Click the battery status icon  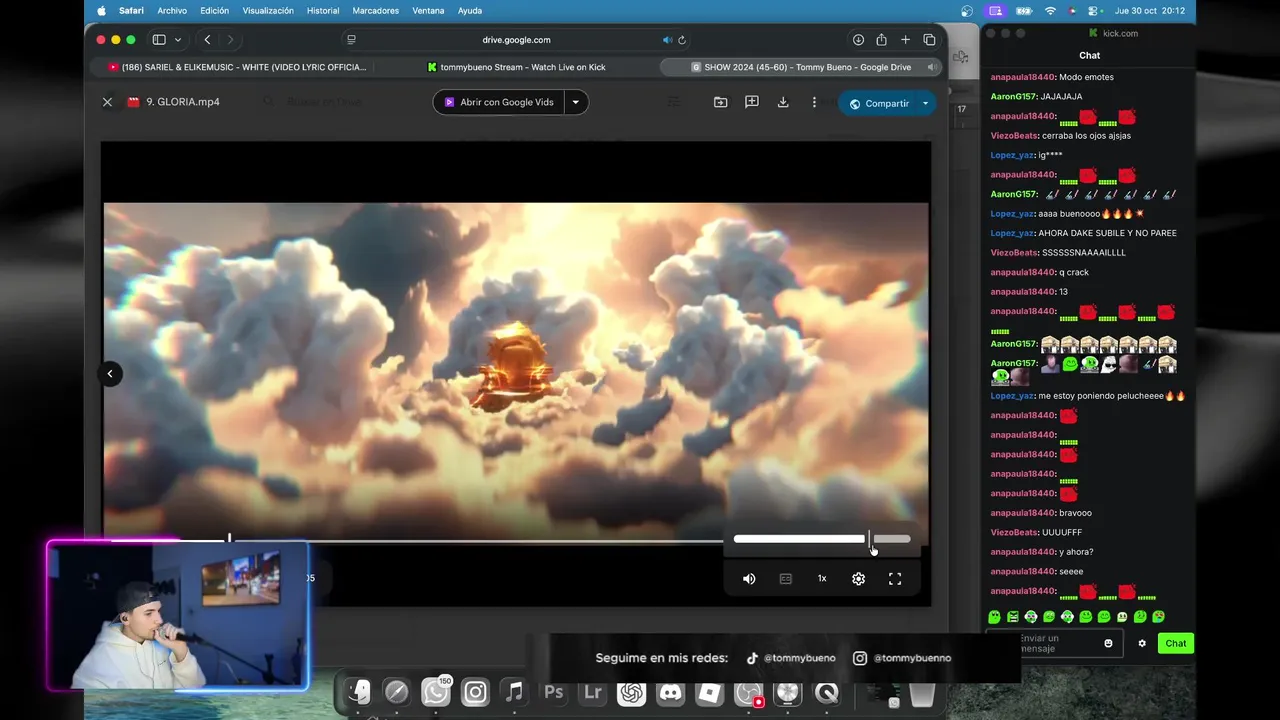(x=1024, y=11)
